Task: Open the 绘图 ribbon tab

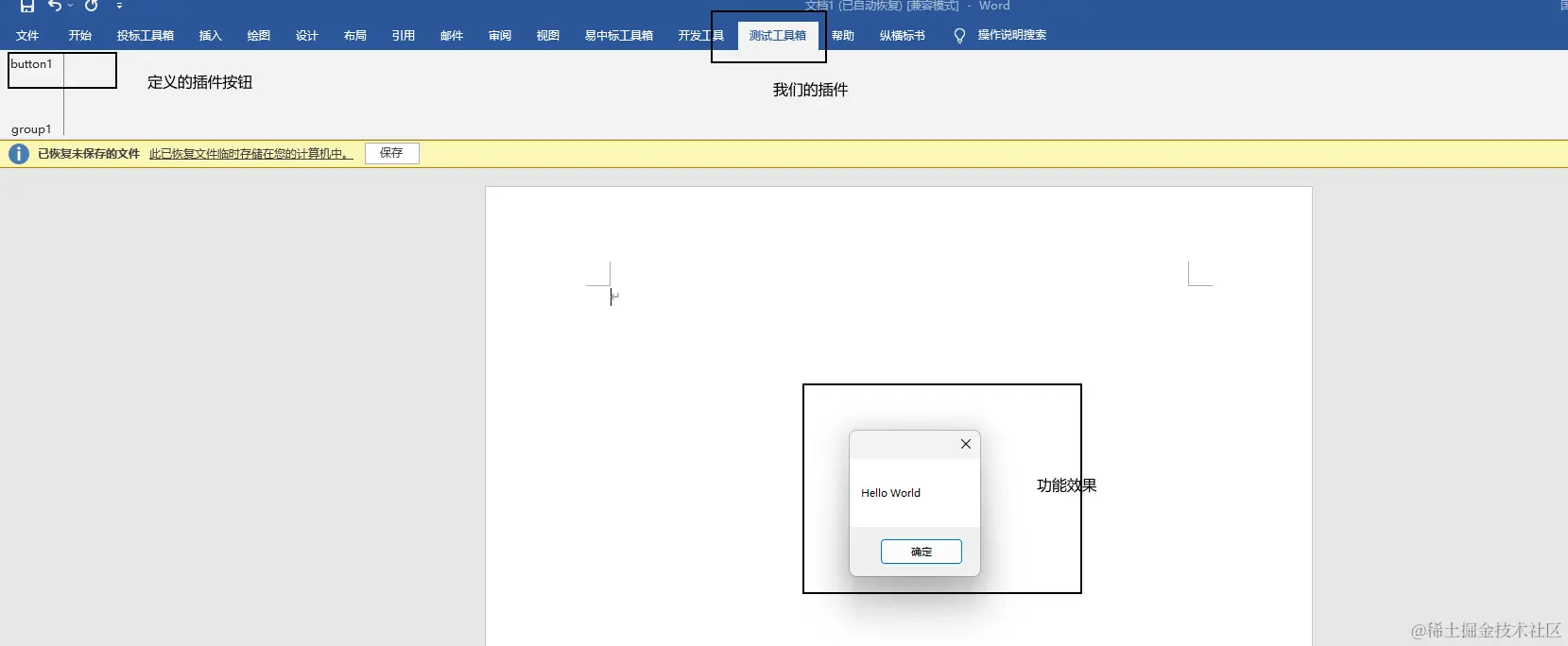Action: [259, 36]
